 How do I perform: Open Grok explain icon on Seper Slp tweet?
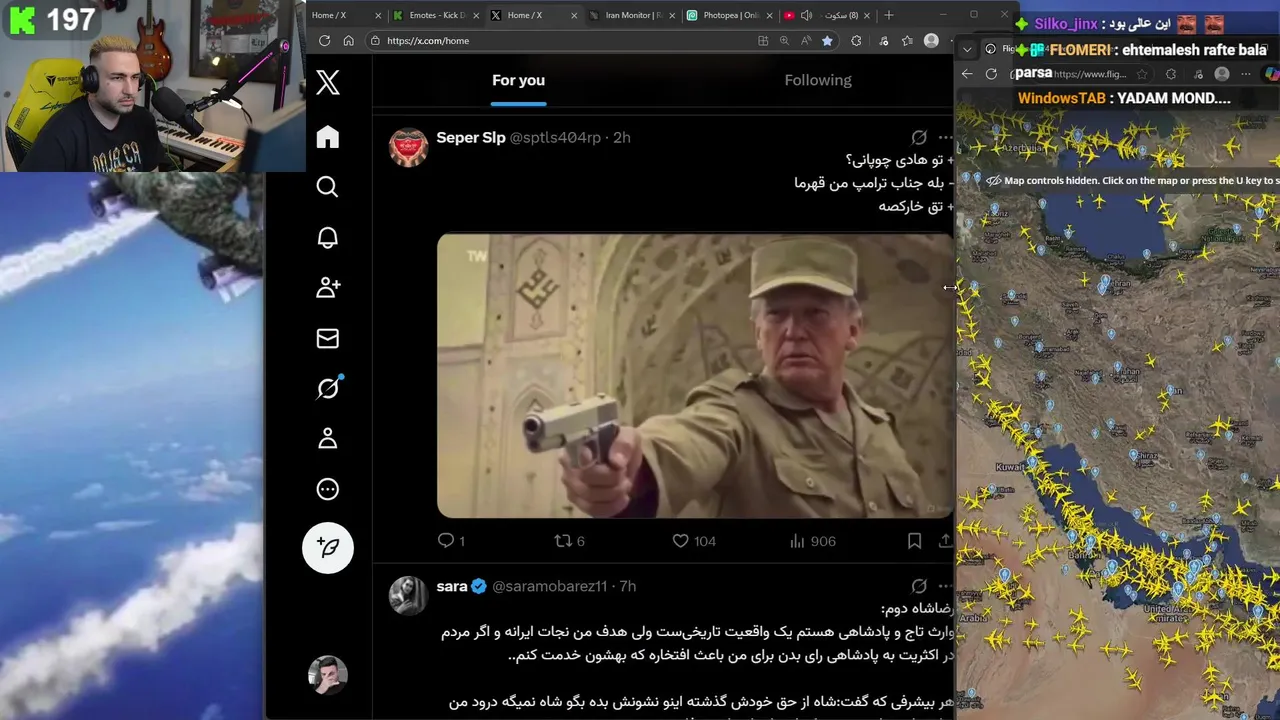pos(919,137)
